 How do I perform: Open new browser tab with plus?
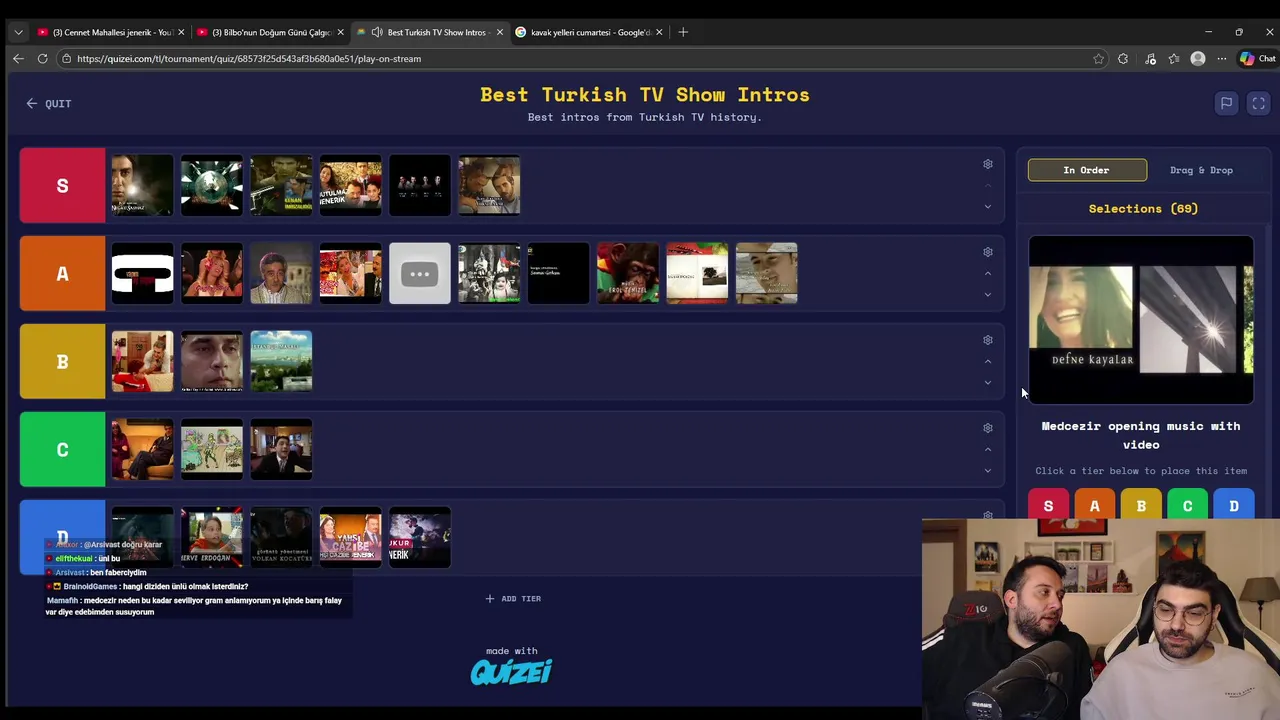tap(683, 32)
